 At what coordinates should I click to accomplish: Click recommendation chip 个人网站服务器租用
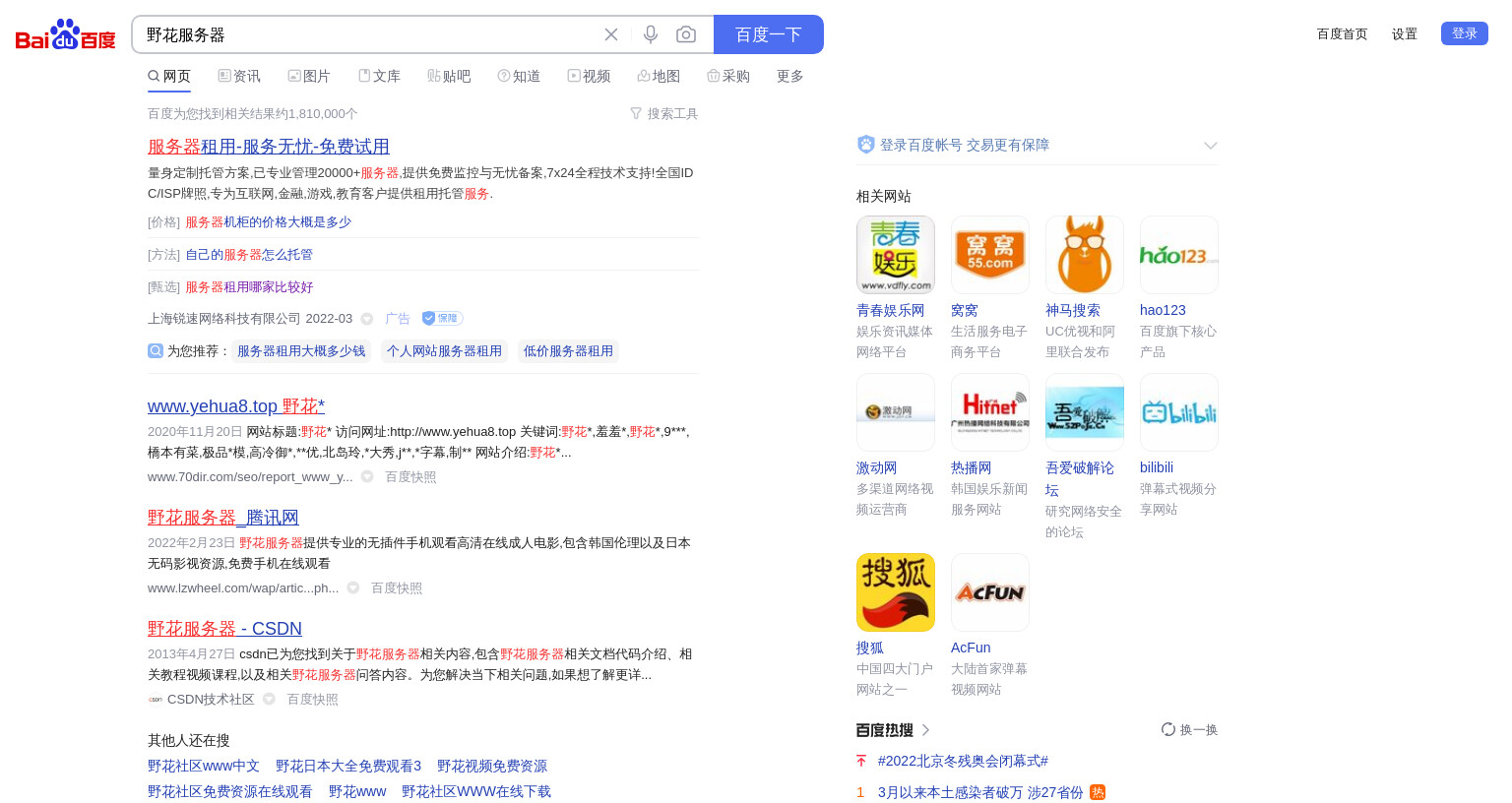(444, 351)
